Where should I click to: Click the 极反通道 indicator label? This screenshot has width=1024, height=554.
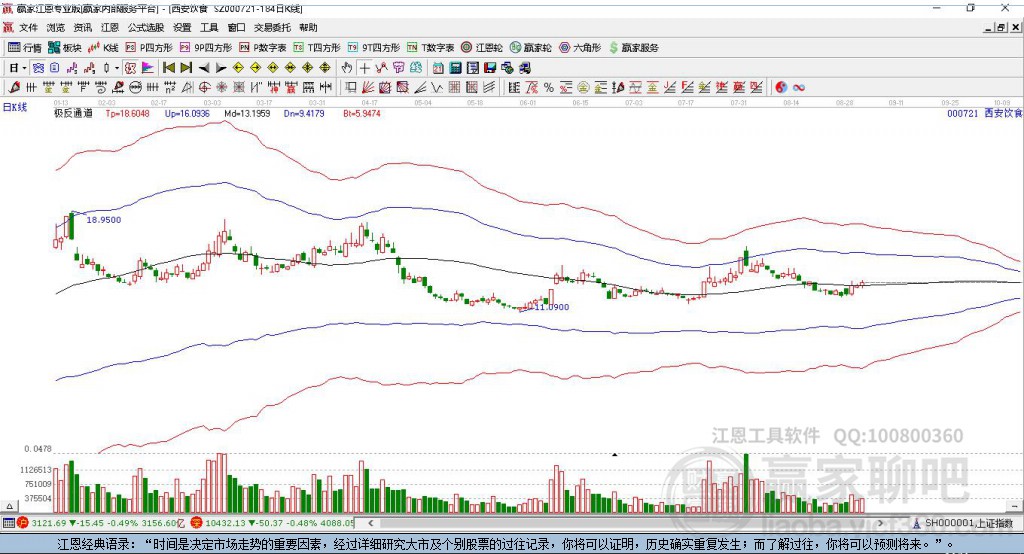(73, 113)
